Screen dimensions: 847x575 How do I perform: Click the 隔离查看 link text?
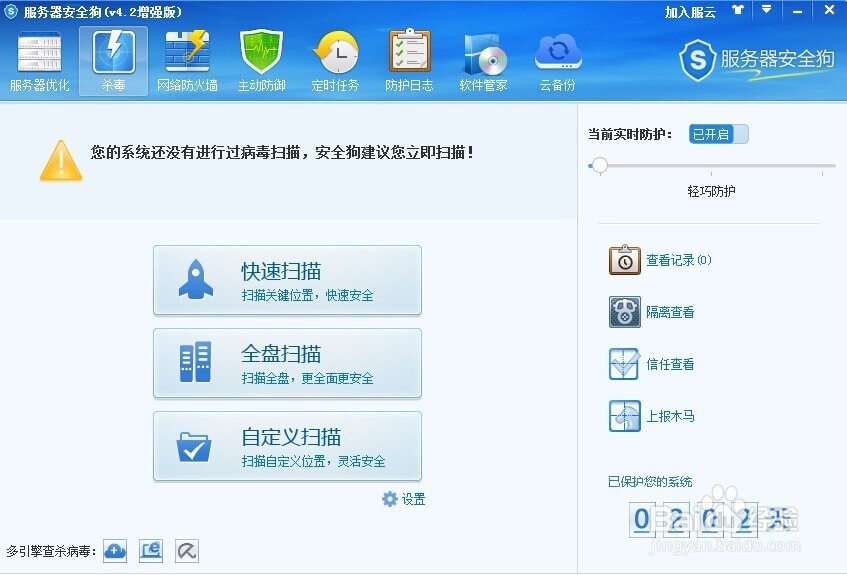pyautogui.click(x=670, y=312)
